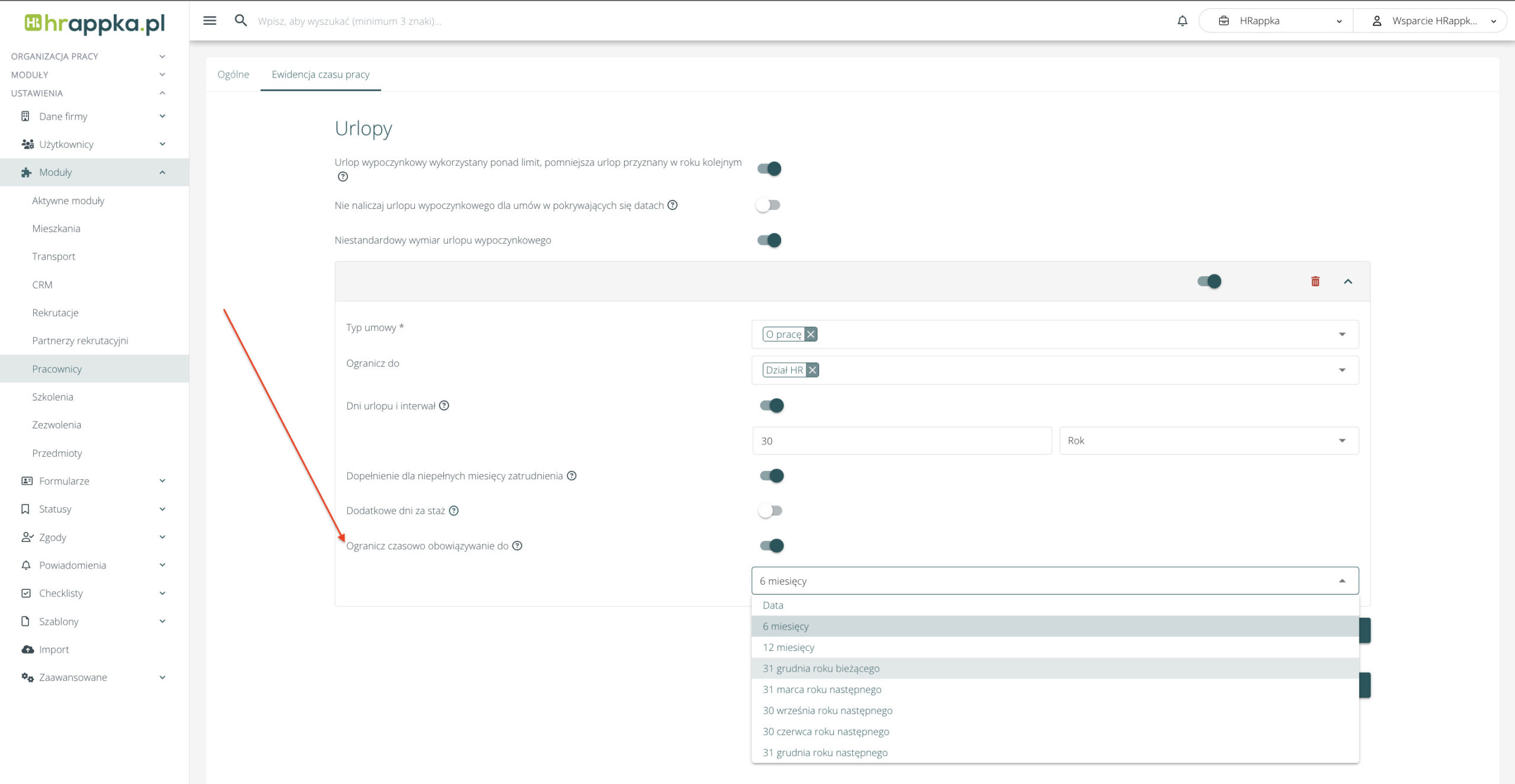Open help icon next to Dodatkowe dni za staż
The height and width of the screenshot is (784, 1515).
click(454, 511)
